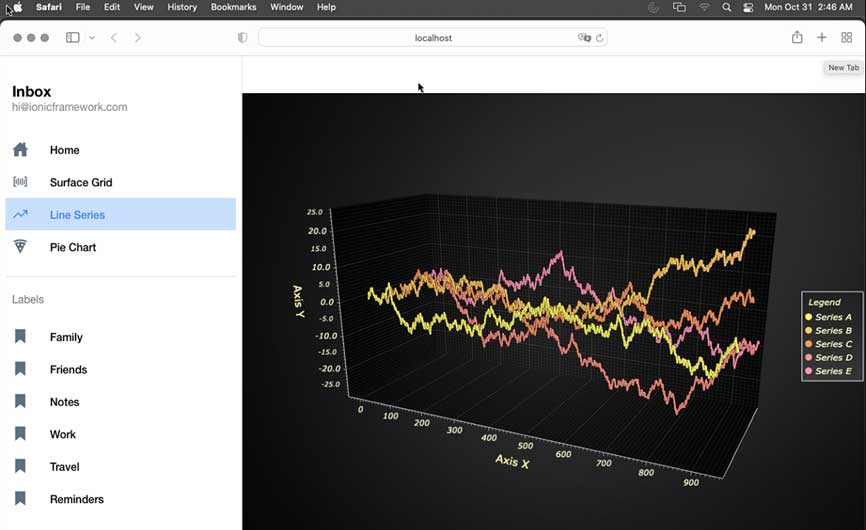Click the menu bar date and time
Image resolution: width=866 pixels, height=530 pixels.
(808, 7)
